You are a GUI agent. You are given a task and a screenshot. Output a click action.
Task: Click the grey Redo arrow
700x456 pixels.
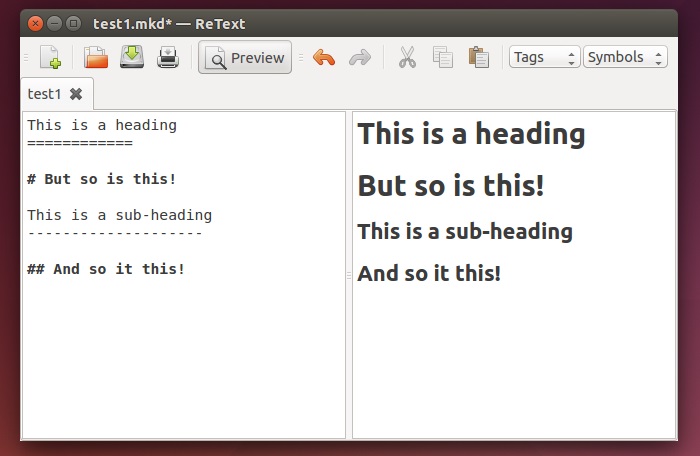tap(360, 58)
